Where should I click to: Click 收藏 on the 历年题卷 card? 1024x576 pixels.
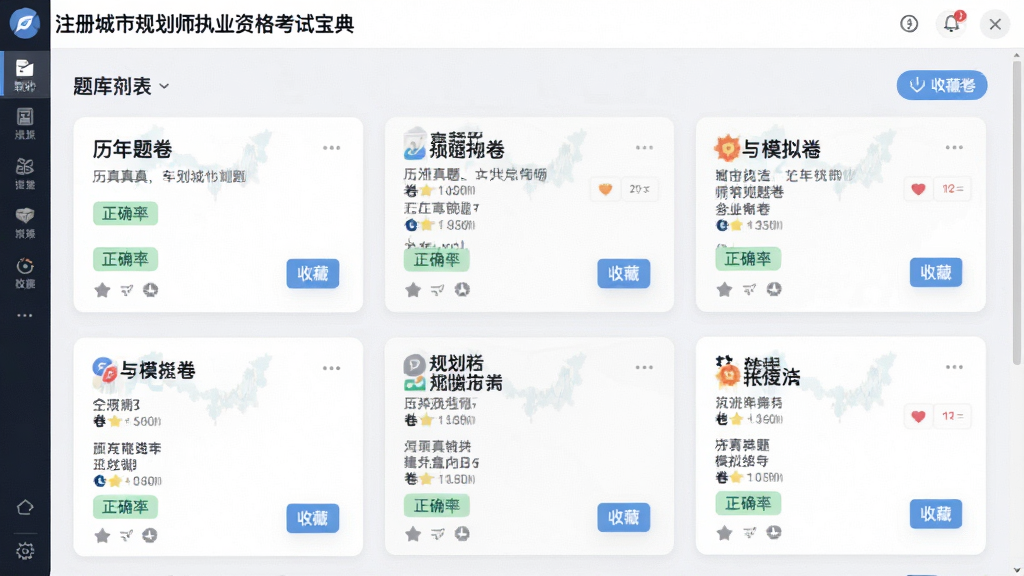(x=313, y=274)
